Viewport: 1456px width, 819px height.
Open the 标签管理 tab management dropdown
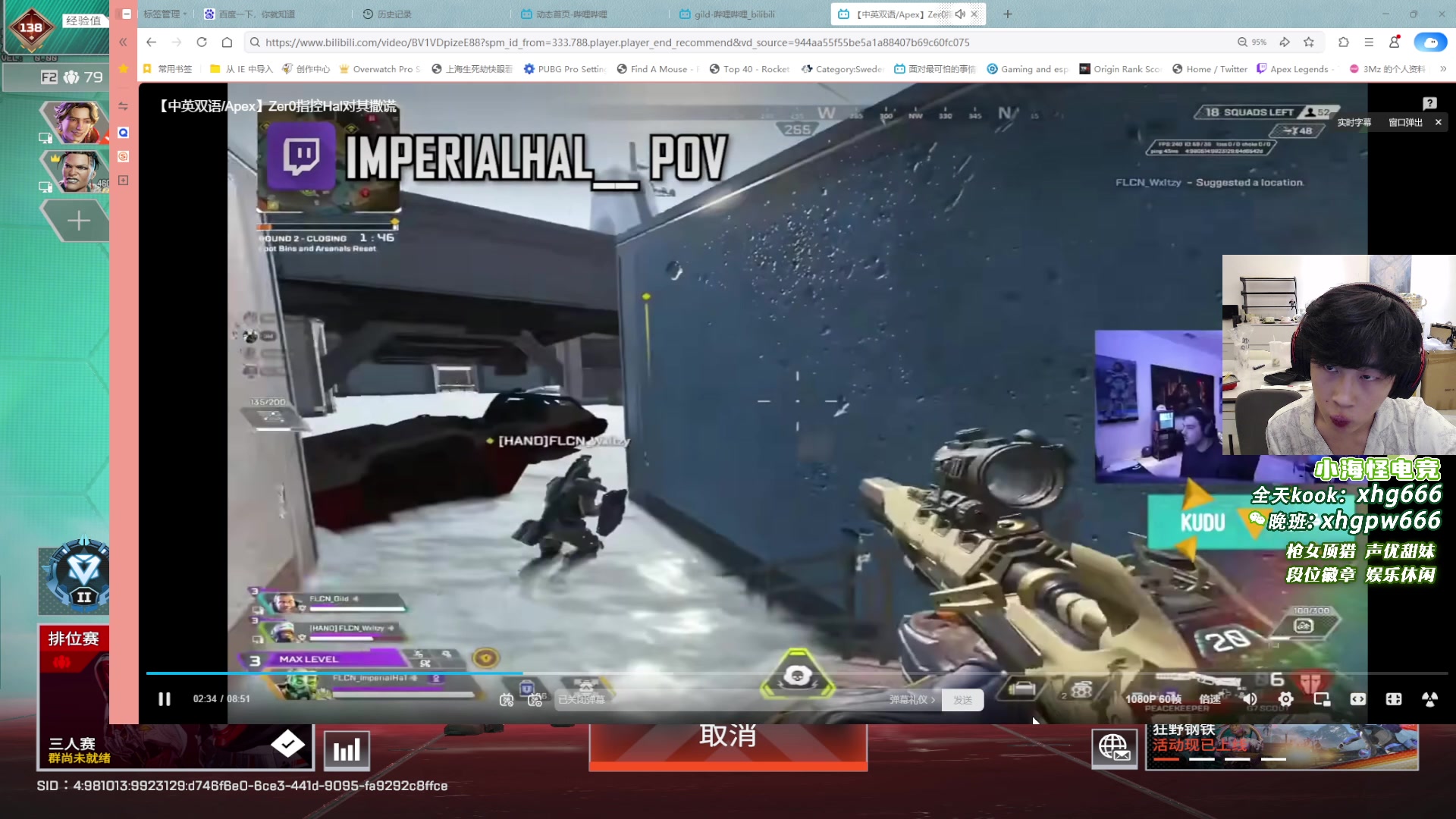pos(165,14)
